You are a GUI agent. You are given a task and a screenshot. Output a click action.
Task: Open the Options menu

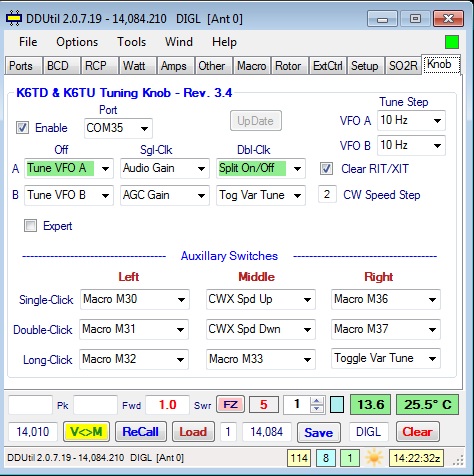(77, 42)
